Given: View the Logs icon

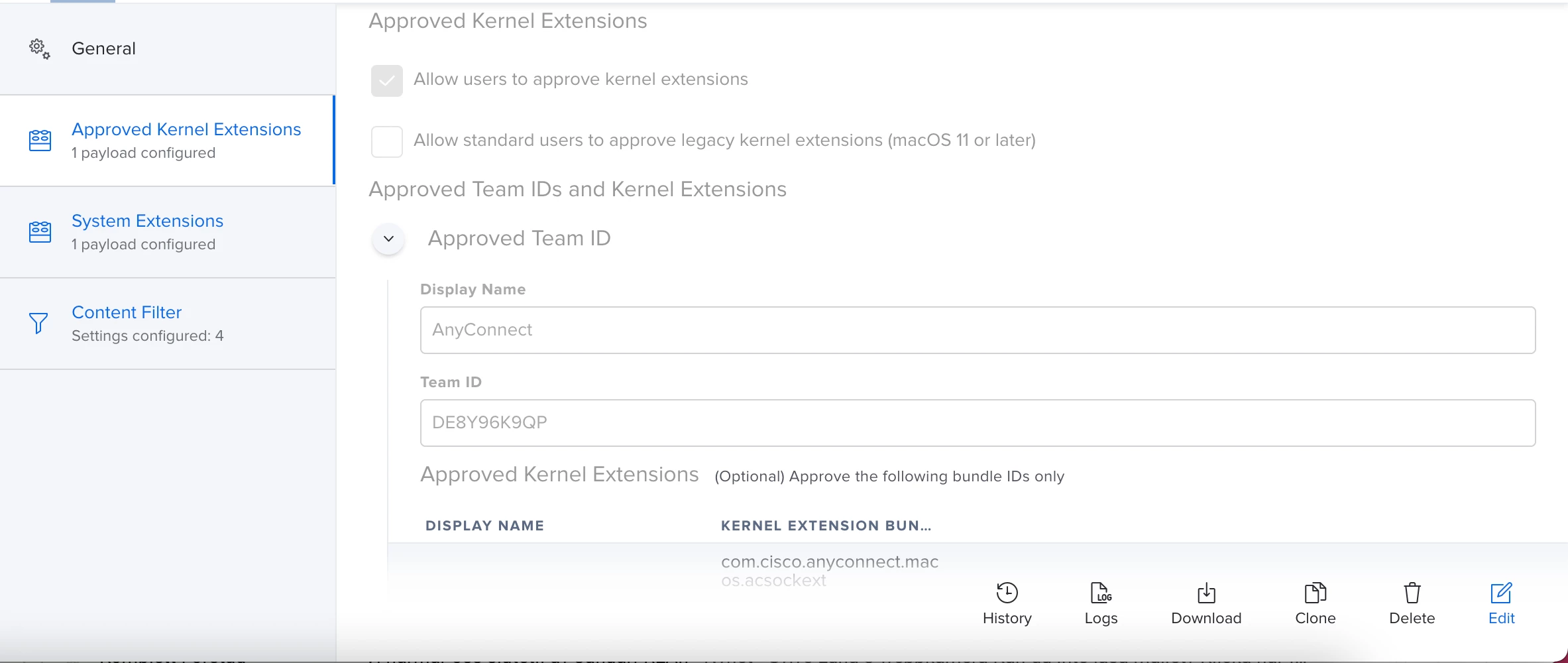Looking at the screenshot, I should 1101,592.
